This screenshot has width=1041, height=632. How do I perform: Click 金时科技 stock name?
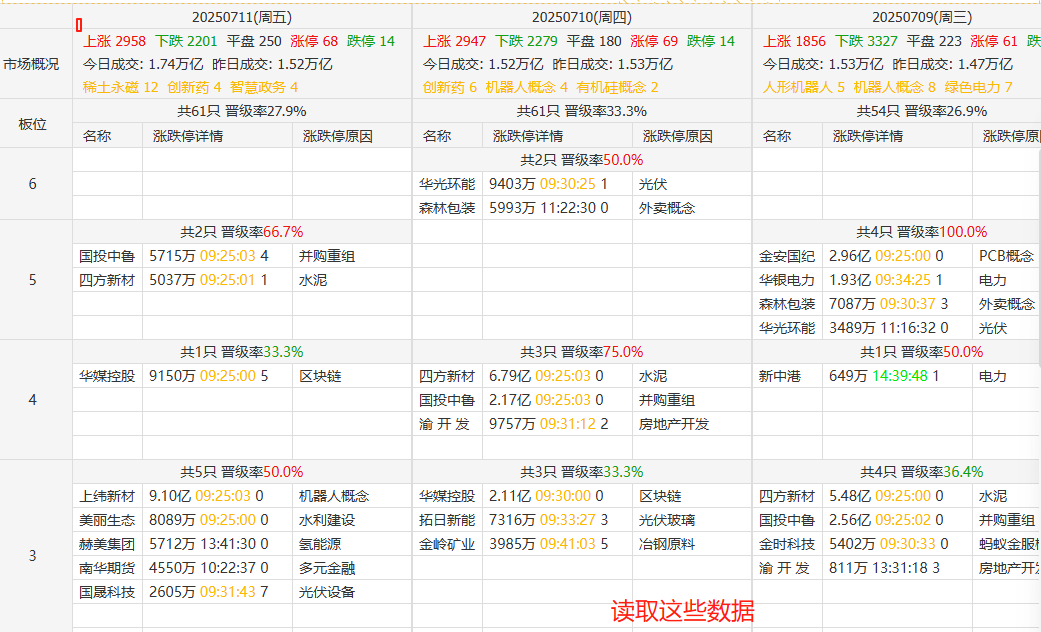coord(787,544)
